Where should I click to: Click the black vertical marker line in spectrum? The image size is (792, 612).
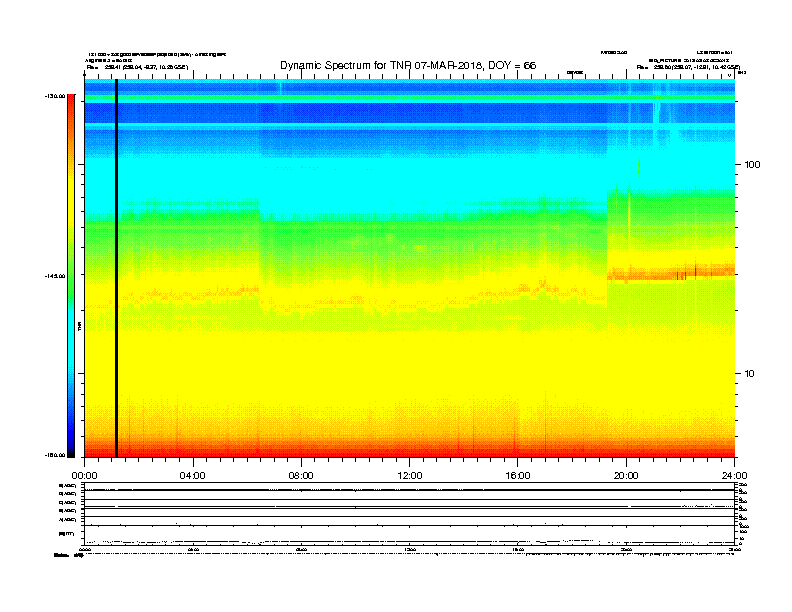116,268
